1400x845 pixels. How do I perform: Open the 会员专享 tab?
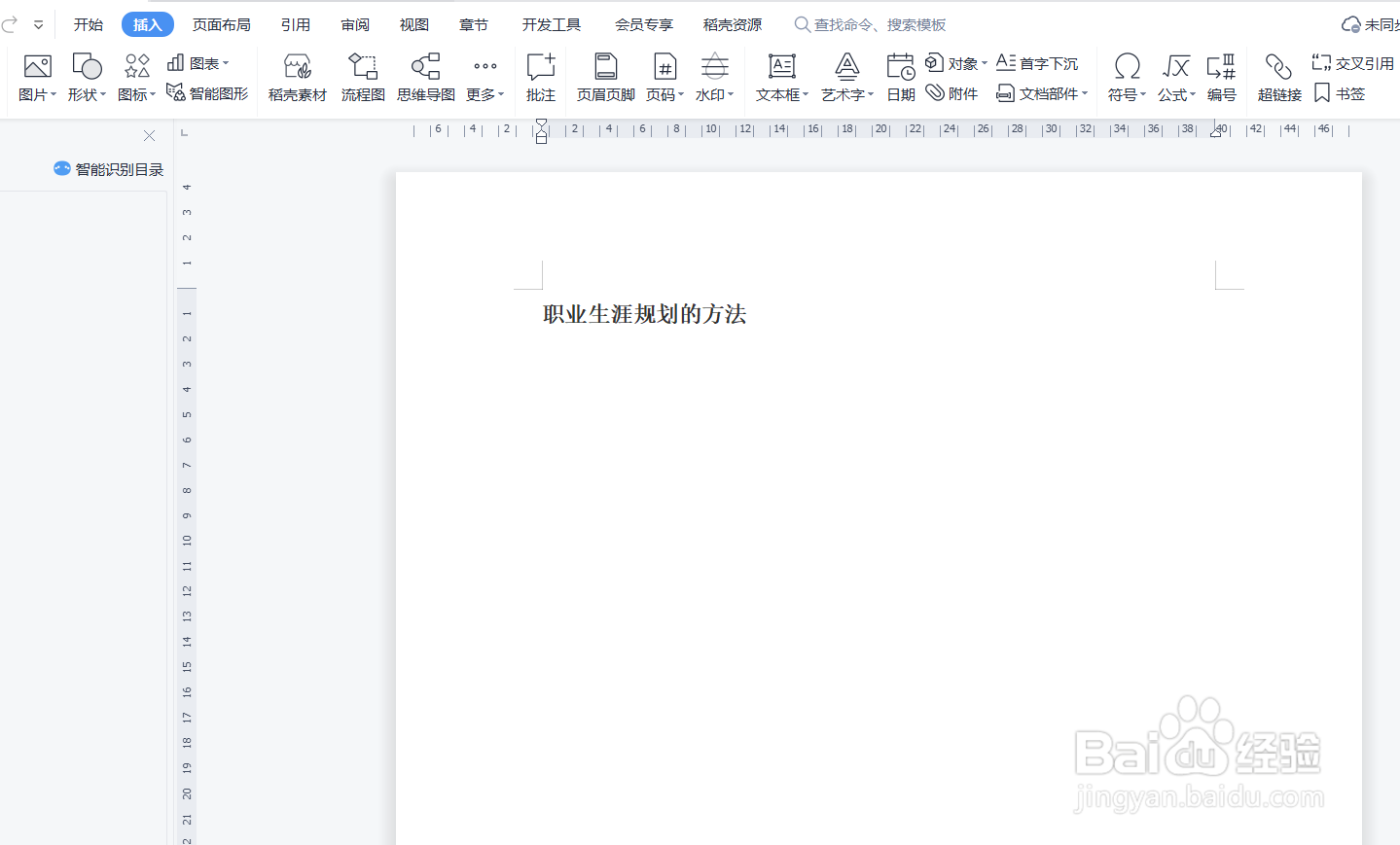pyautogui.click(x=644, y=24)
